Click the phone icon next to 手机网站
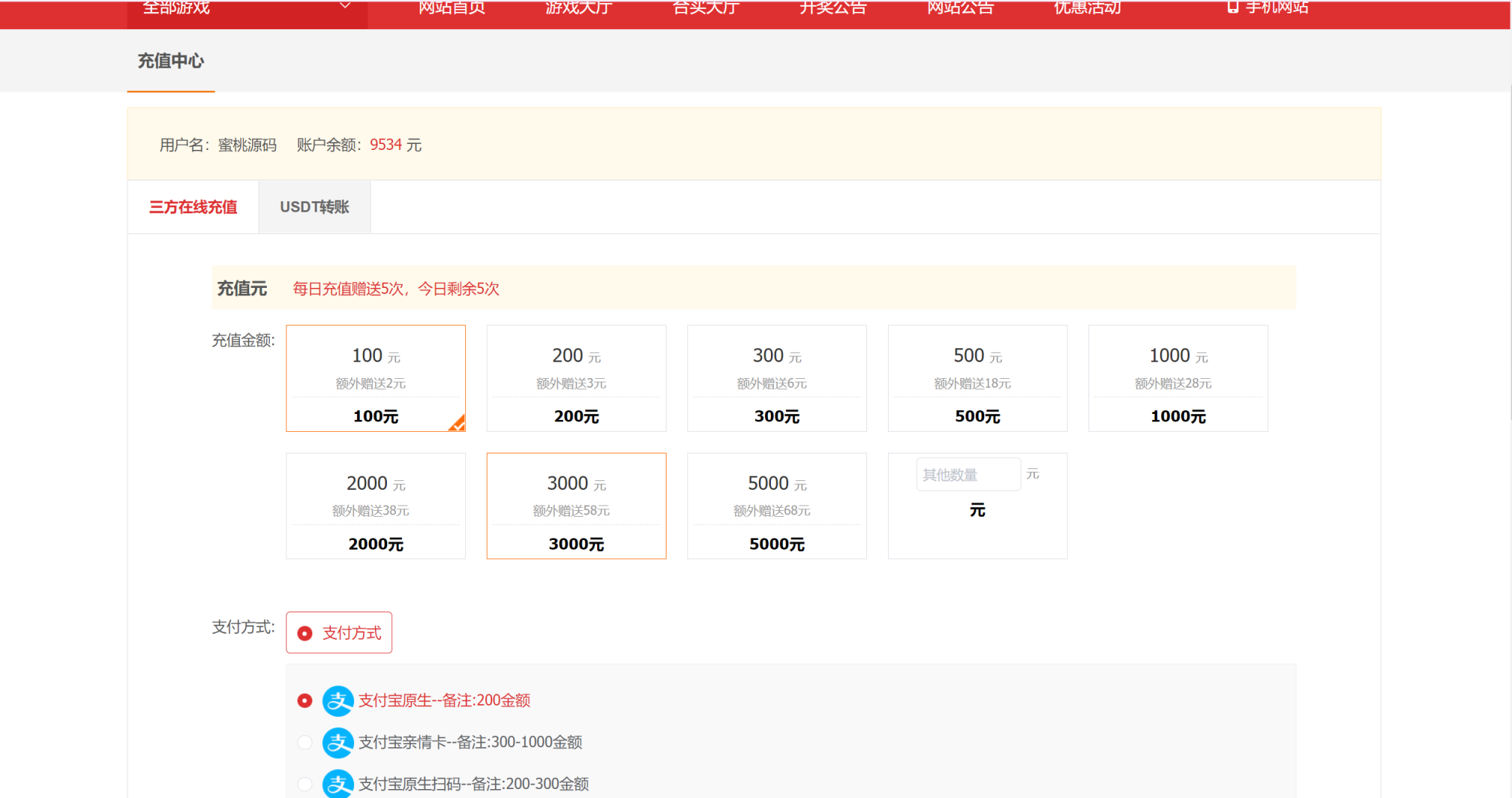 tap(1232, 7)
